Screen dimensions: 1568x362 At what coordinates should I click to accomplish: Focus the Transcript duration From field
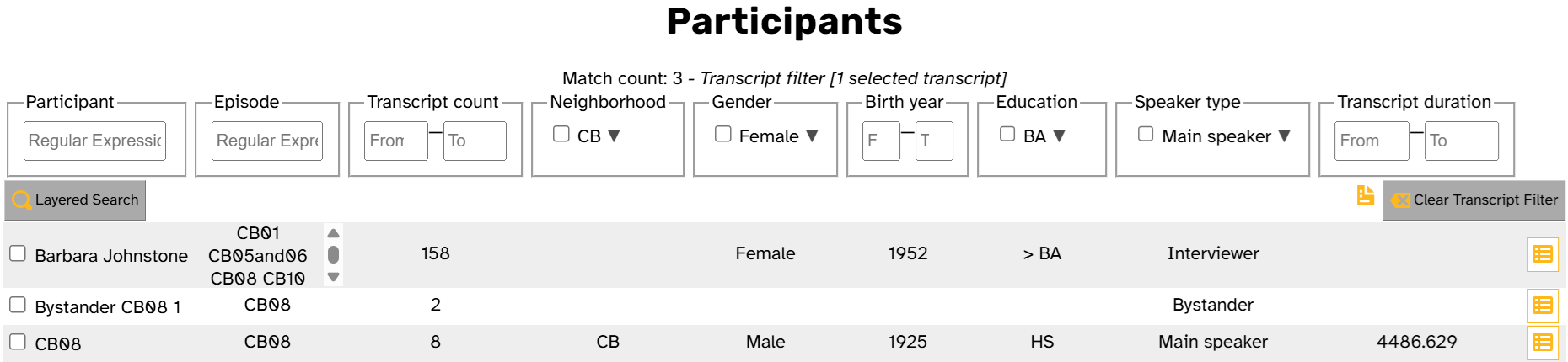pyautogui.click(x=1372, y=141)
